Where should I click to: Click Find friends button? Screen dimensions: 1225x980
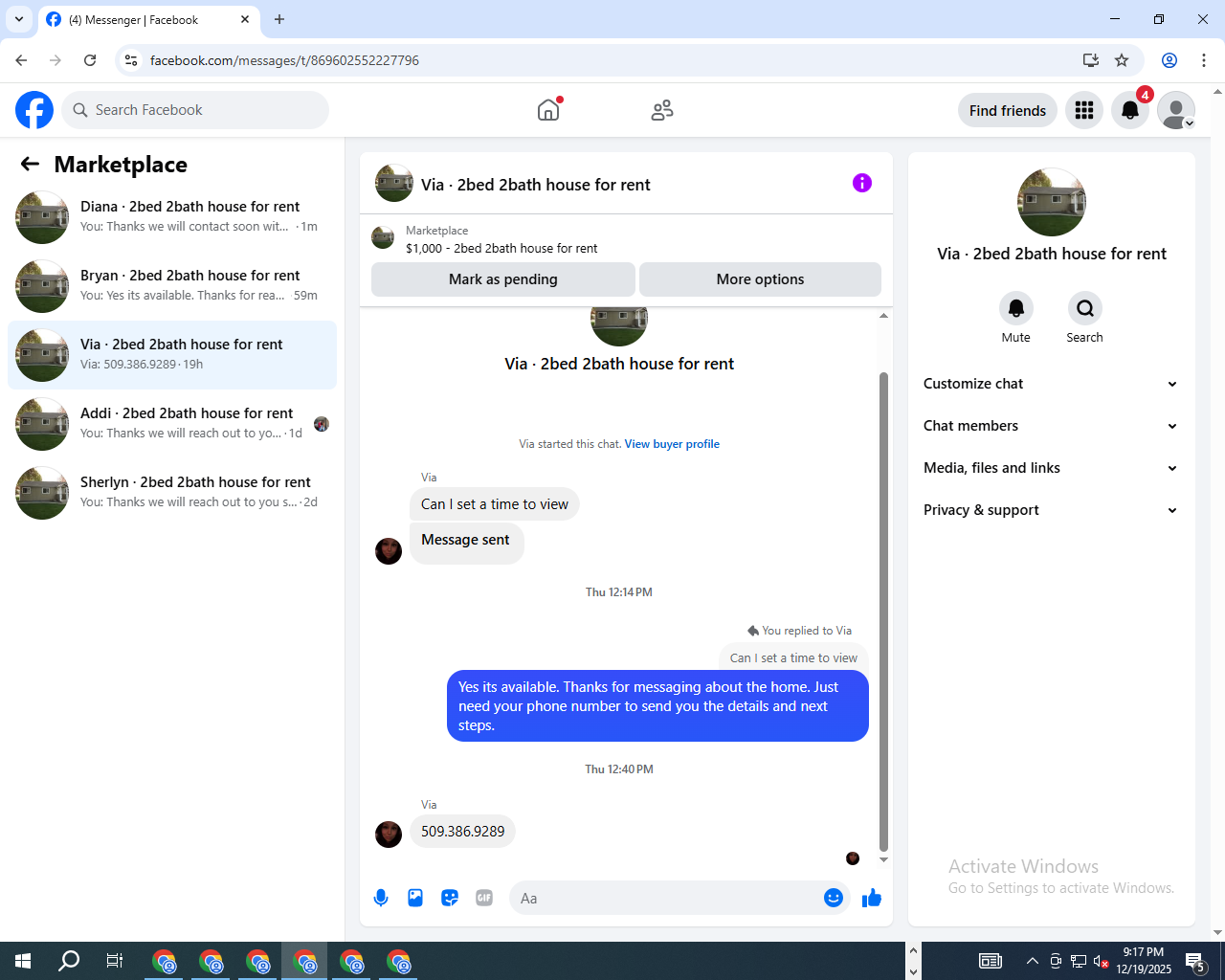tap(1008, 110)
